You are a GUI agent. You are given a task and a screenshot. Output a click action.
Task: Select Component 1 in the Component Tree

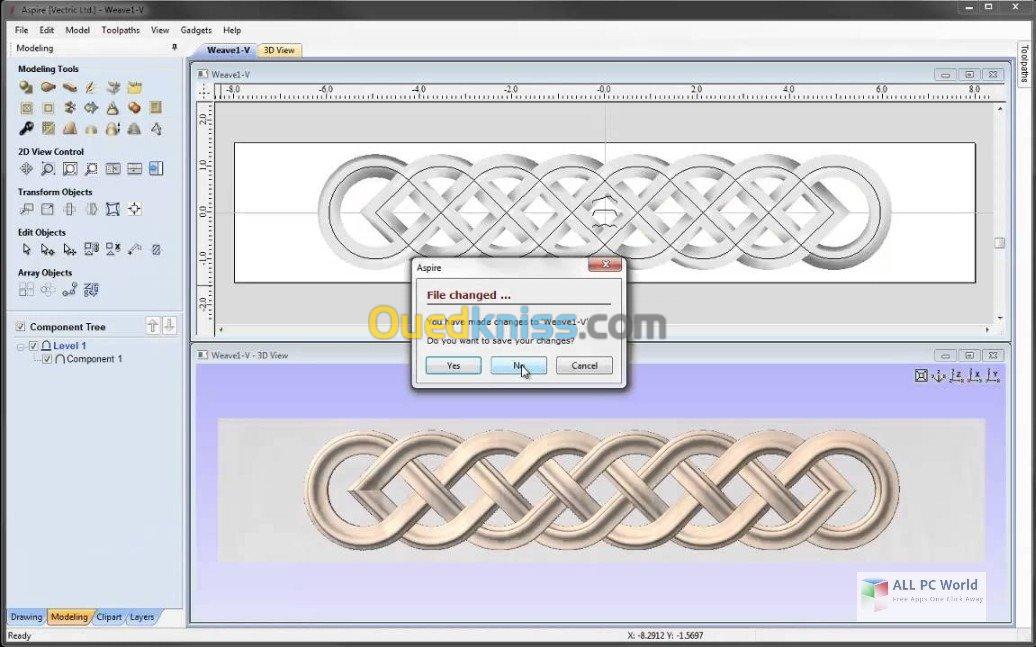[x=94, y=359]
